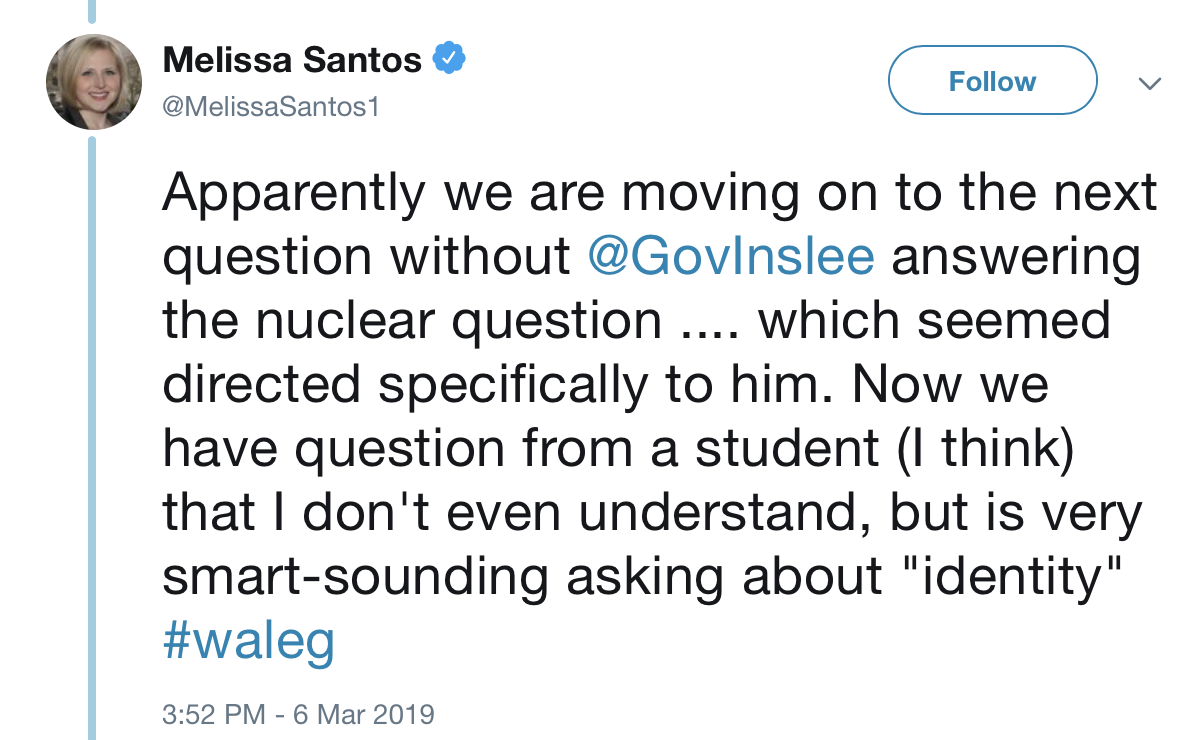Click the vertical thread line below avatar
Screen dimensions: 1204x740
(94, 438)
